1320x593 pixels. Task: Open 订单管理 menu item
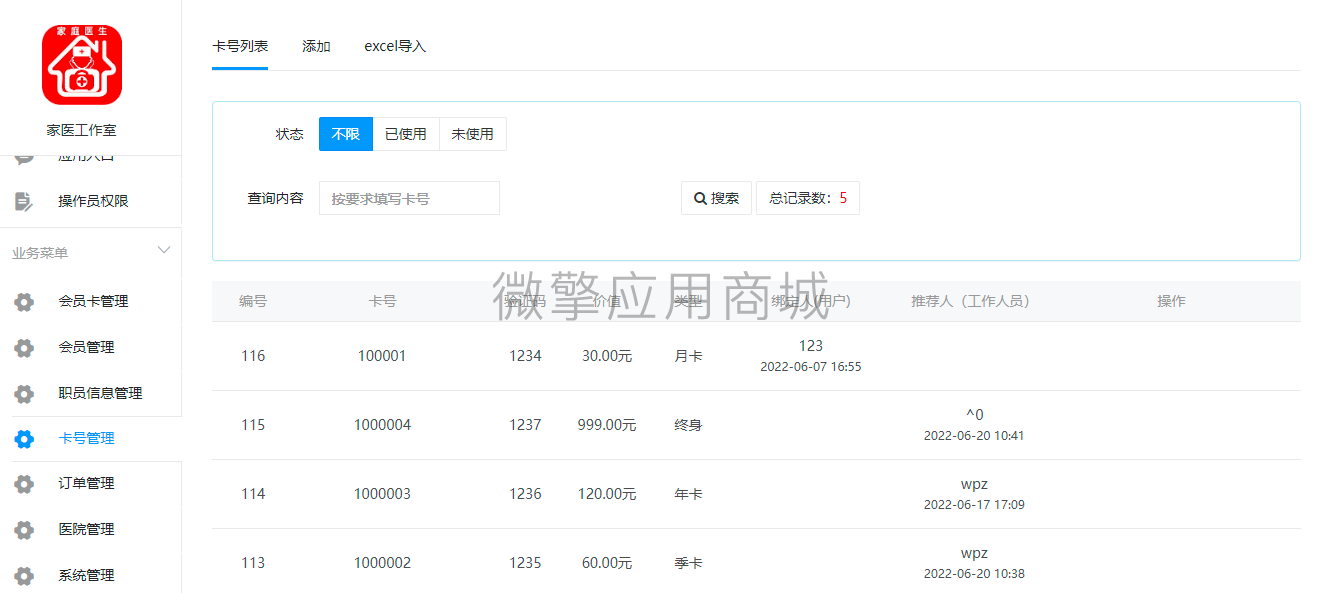[x=86, y=483]
